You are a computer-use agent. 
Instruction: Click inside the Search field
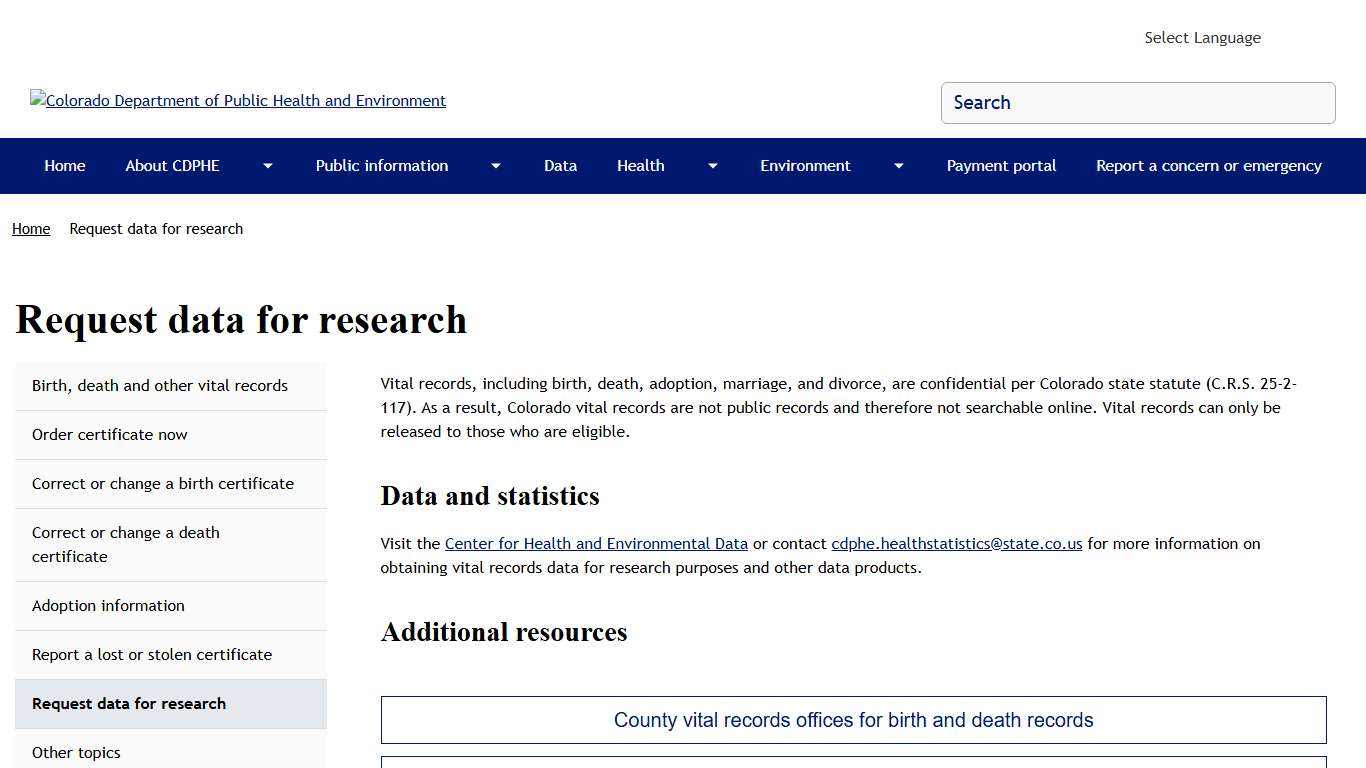[1138, 102]
